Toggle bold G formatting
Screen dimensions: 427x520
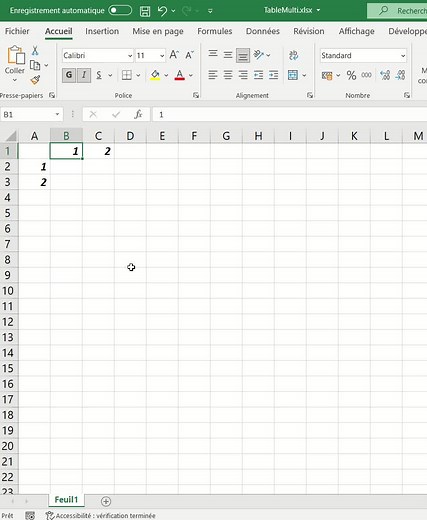tap(69, 75)
